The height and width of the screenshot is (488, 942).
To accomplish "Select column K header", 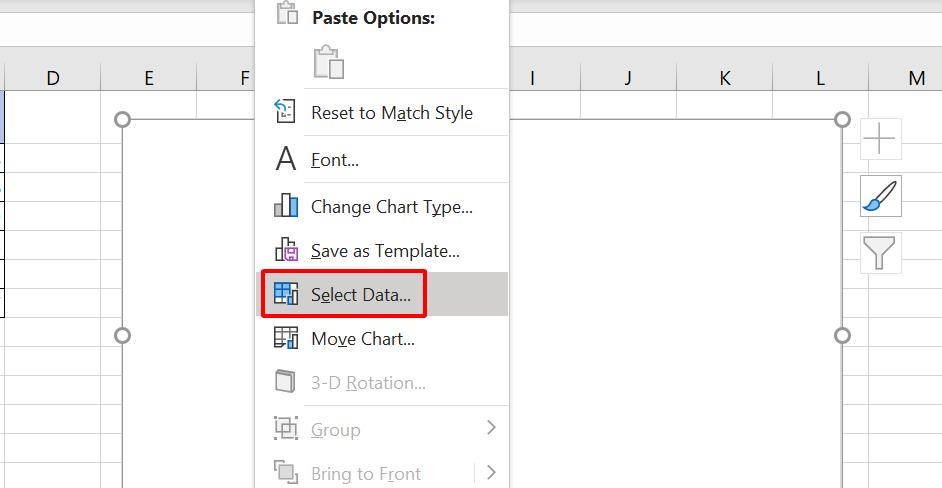I will click(x=724, y=78).
